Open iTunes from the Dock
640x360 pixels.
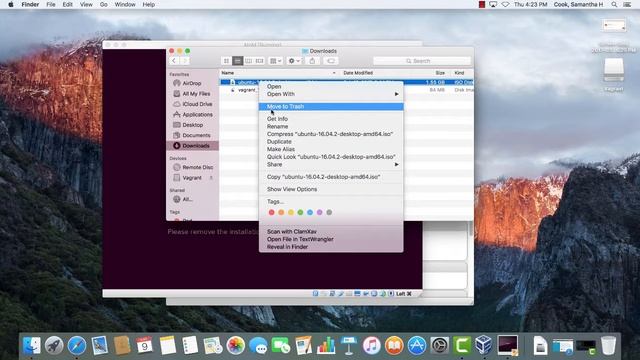point(371,346)
